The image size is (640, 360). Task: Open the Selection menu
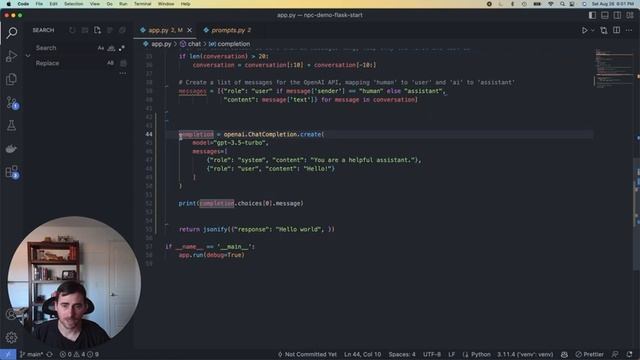point(73,4)
